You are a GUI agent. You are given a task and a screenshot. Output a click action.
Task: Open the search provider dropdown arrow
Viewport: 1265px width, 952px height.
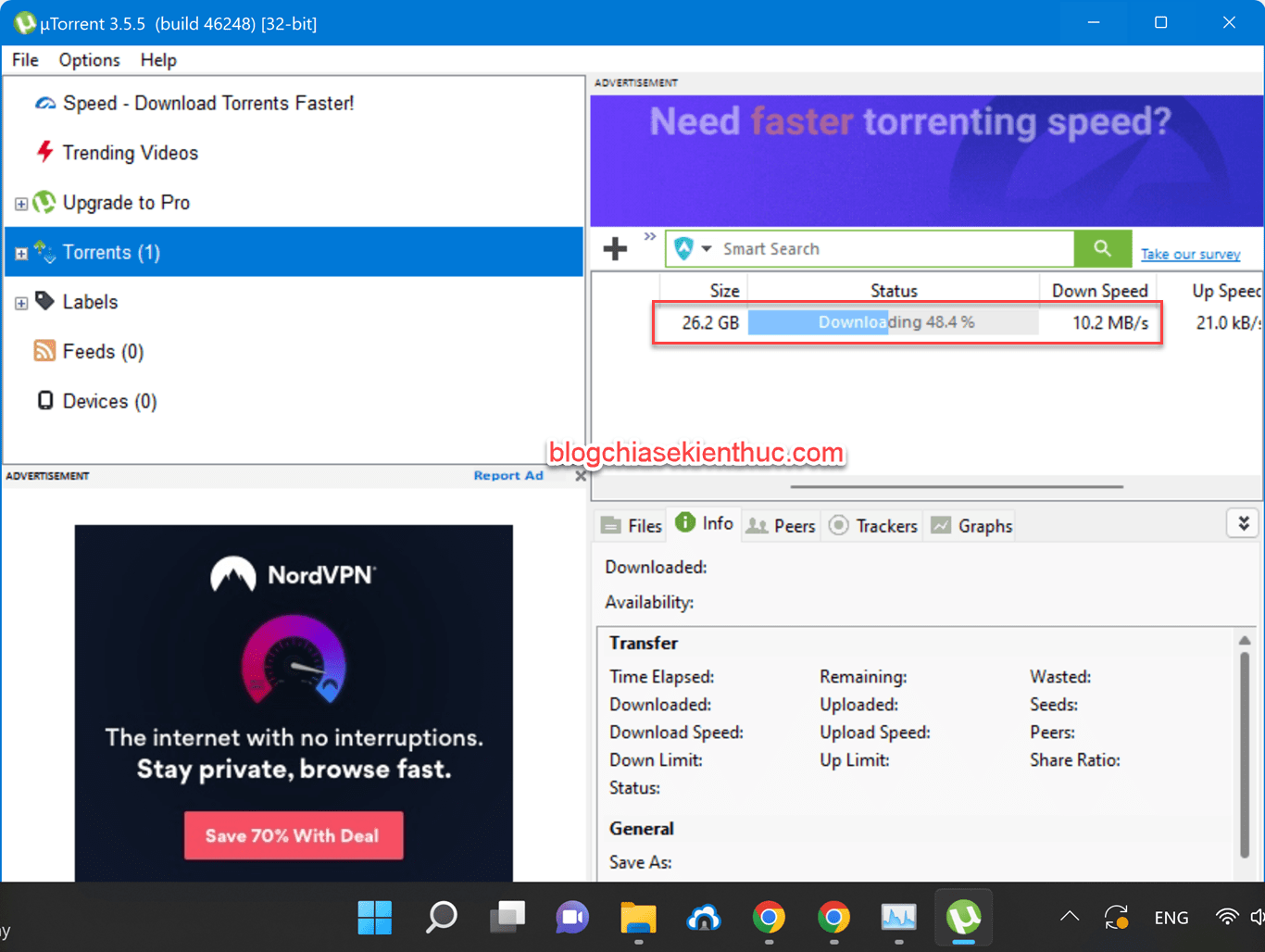705,248
